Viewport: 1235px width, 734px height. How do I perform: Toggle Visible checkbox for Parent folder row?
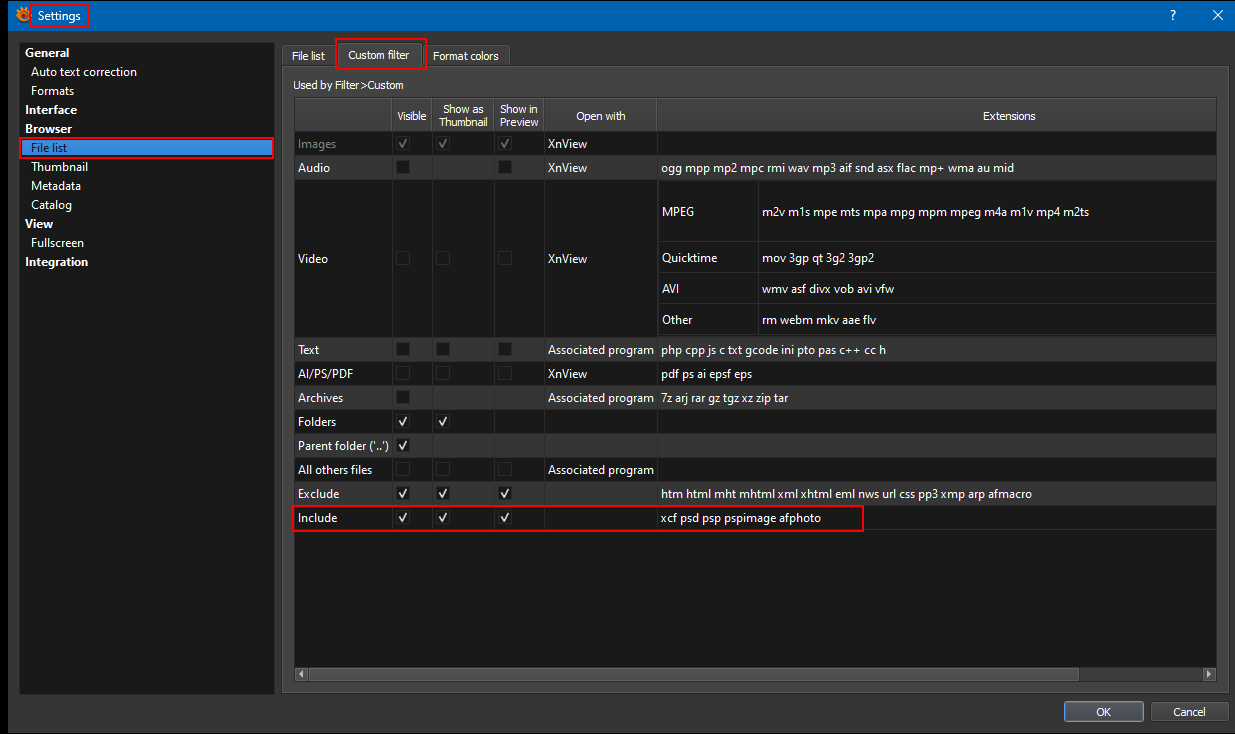coord(403,446)
